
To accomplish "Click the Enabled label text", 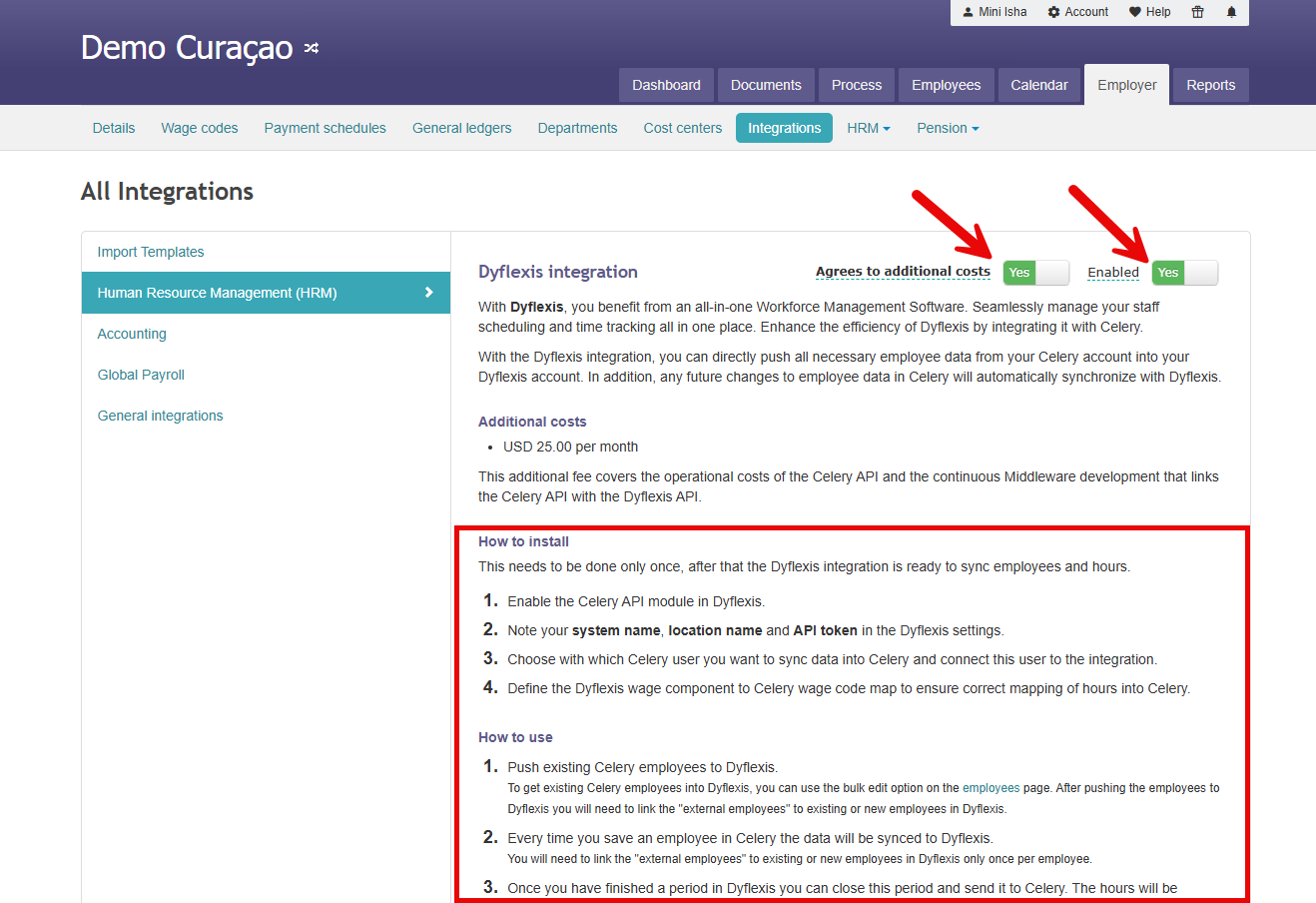I will [x=1113, y=272].
